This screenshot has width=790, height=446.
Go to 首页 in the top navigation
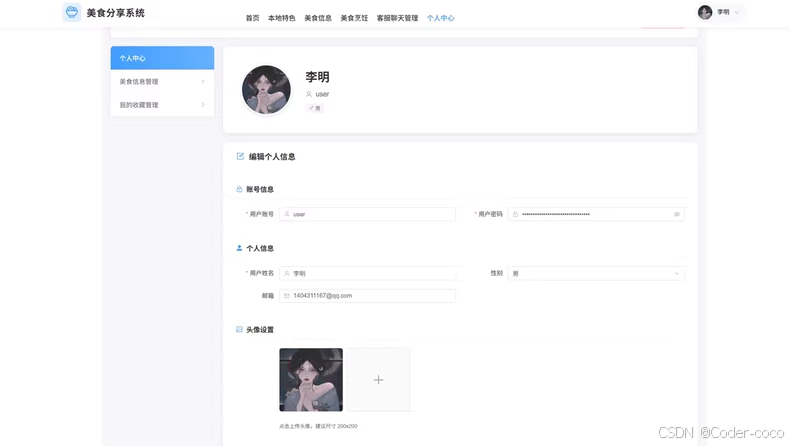[x=252, y=18]
